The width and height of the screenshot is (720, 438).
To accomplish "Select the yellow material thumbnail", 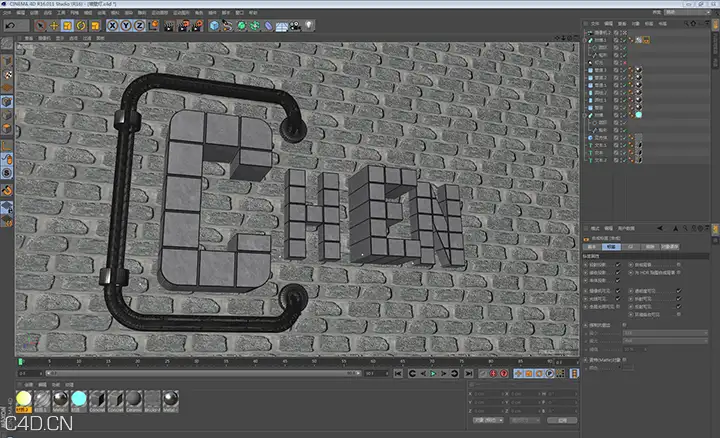I will 23,399.
